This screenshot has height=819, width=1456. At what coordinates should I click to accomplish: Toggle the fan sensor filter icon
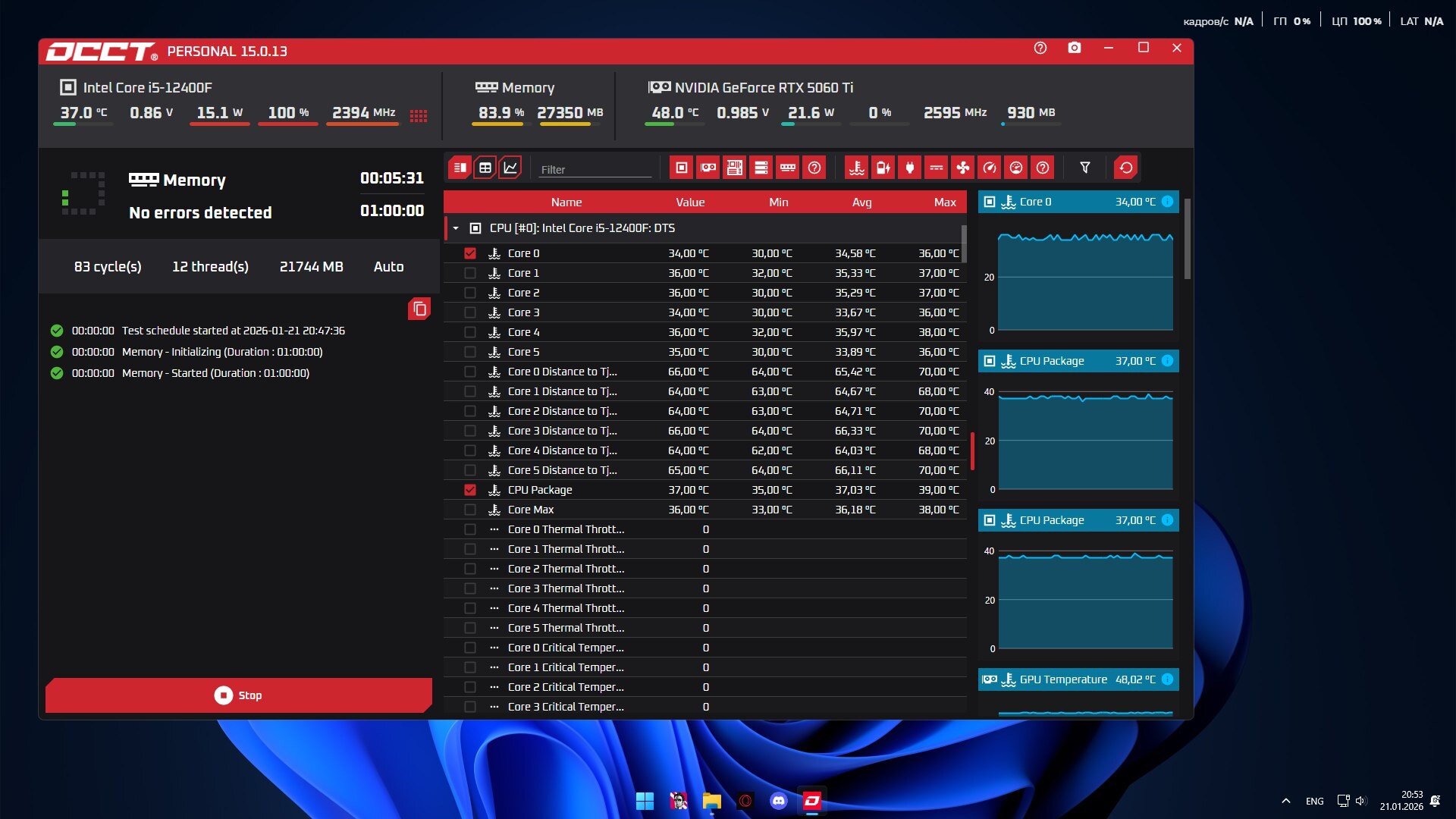pyautogui.click(x=962, y=168)
